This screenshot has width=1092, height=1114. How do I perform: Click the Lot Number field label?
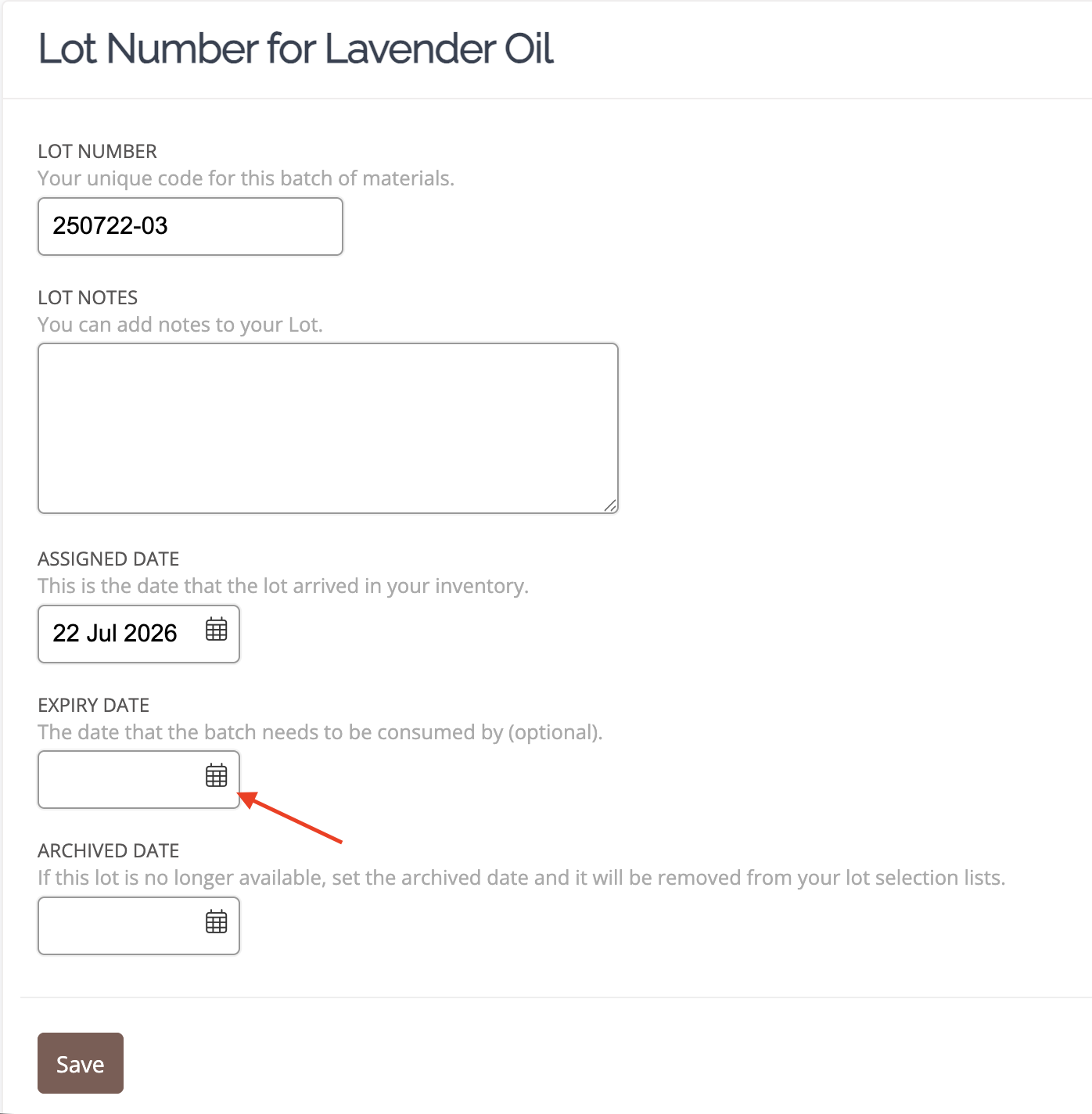(98, 151)
